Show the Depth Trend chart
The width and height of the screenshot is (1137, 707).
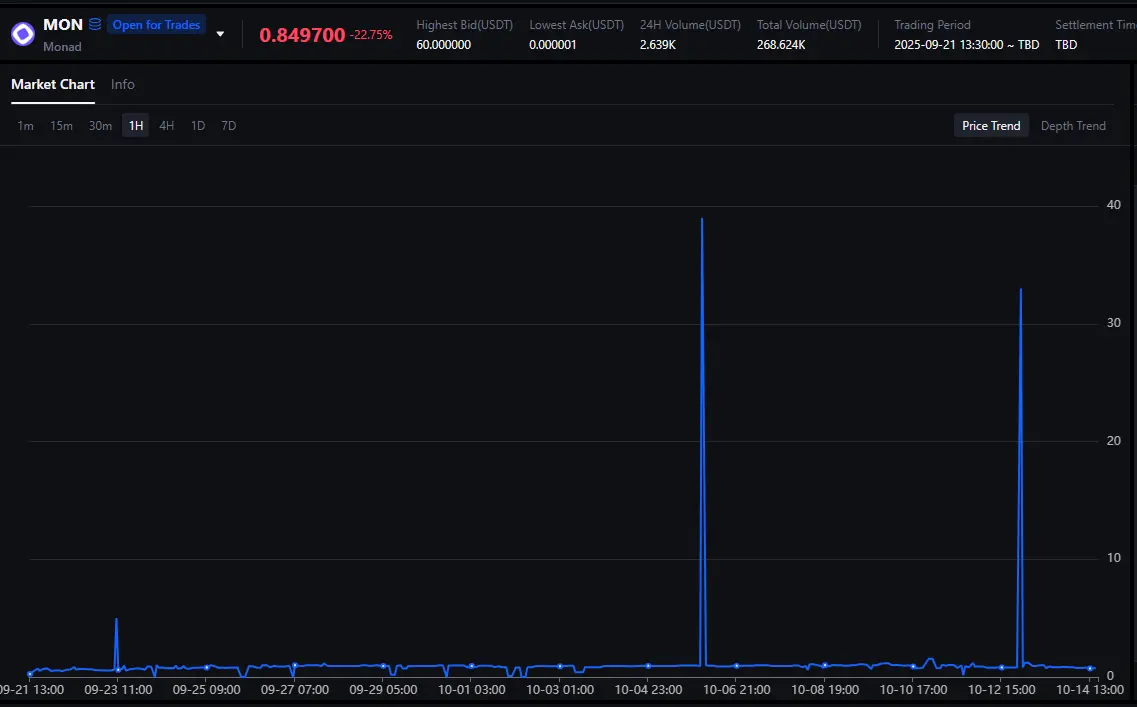click(x=1073, y=126)
